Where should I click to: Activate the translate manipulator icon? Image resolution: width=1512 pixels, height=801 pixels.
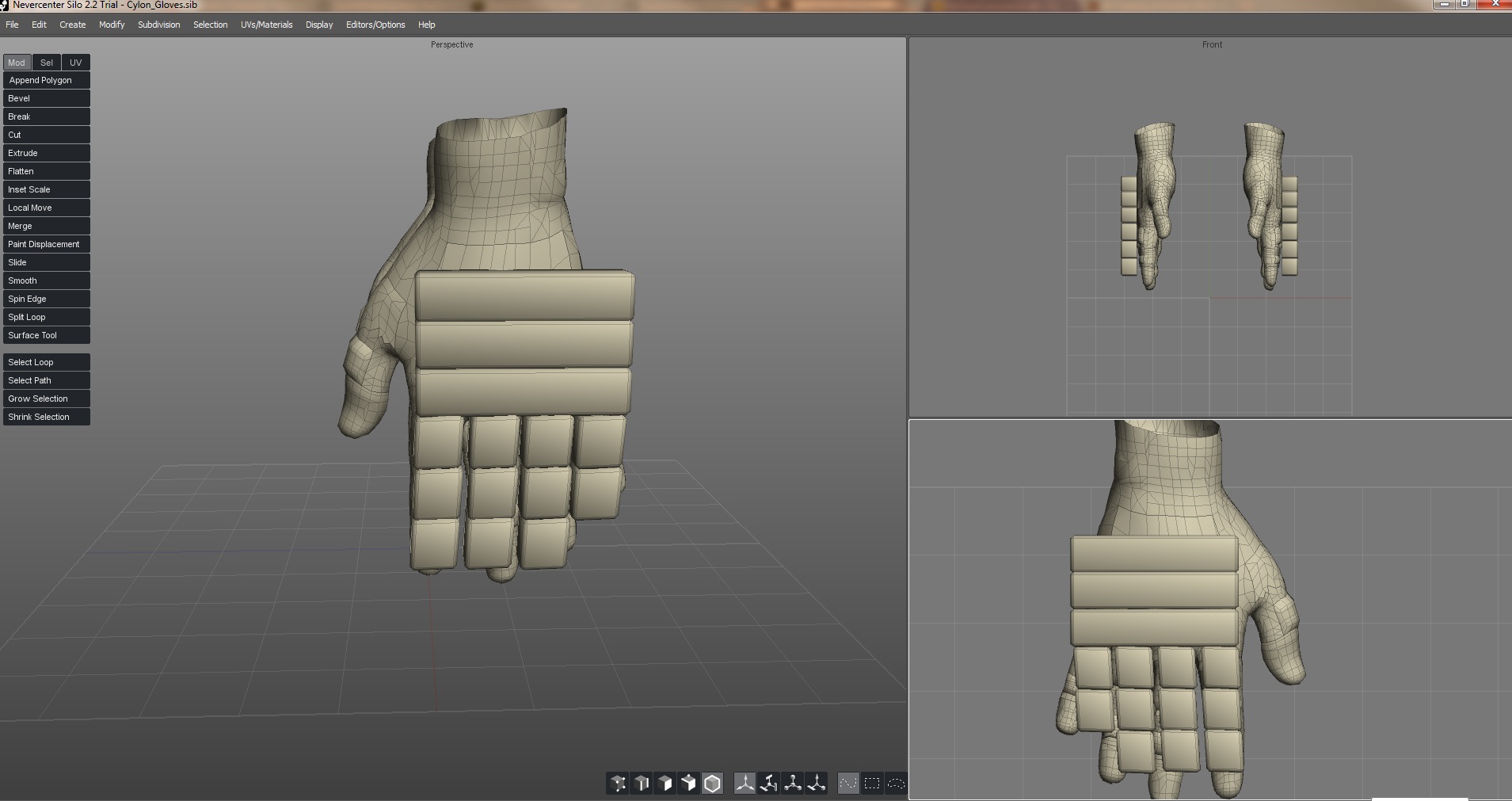(x=745, y=784)
